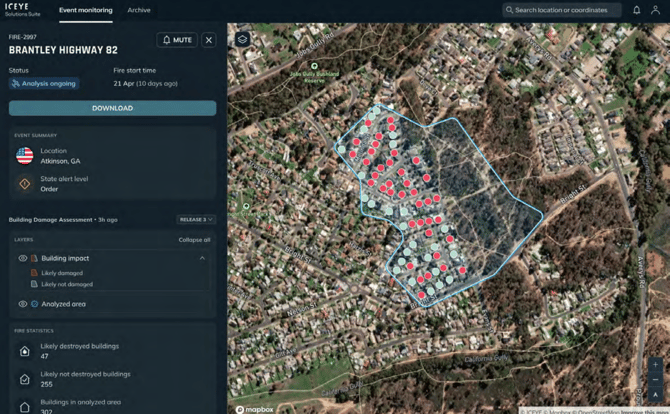The width and height of the screenshot is (670, 414).
Task: Click the US flag location icon
Action: pos(25,156)
